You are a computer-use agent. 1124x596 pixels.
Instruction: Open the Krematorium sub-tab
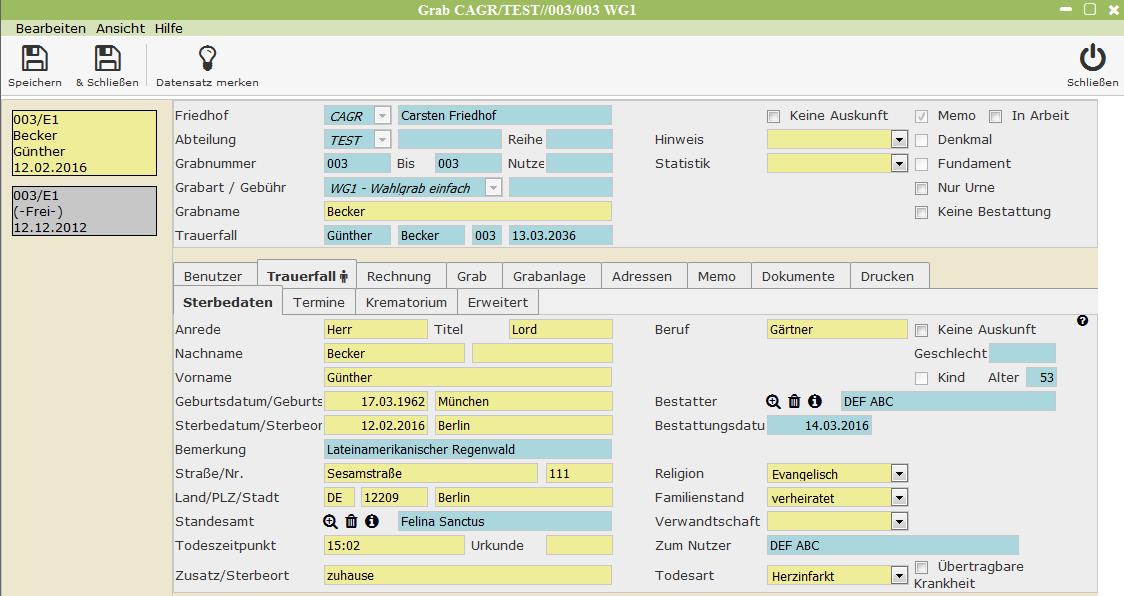click(x=406, y=302)
